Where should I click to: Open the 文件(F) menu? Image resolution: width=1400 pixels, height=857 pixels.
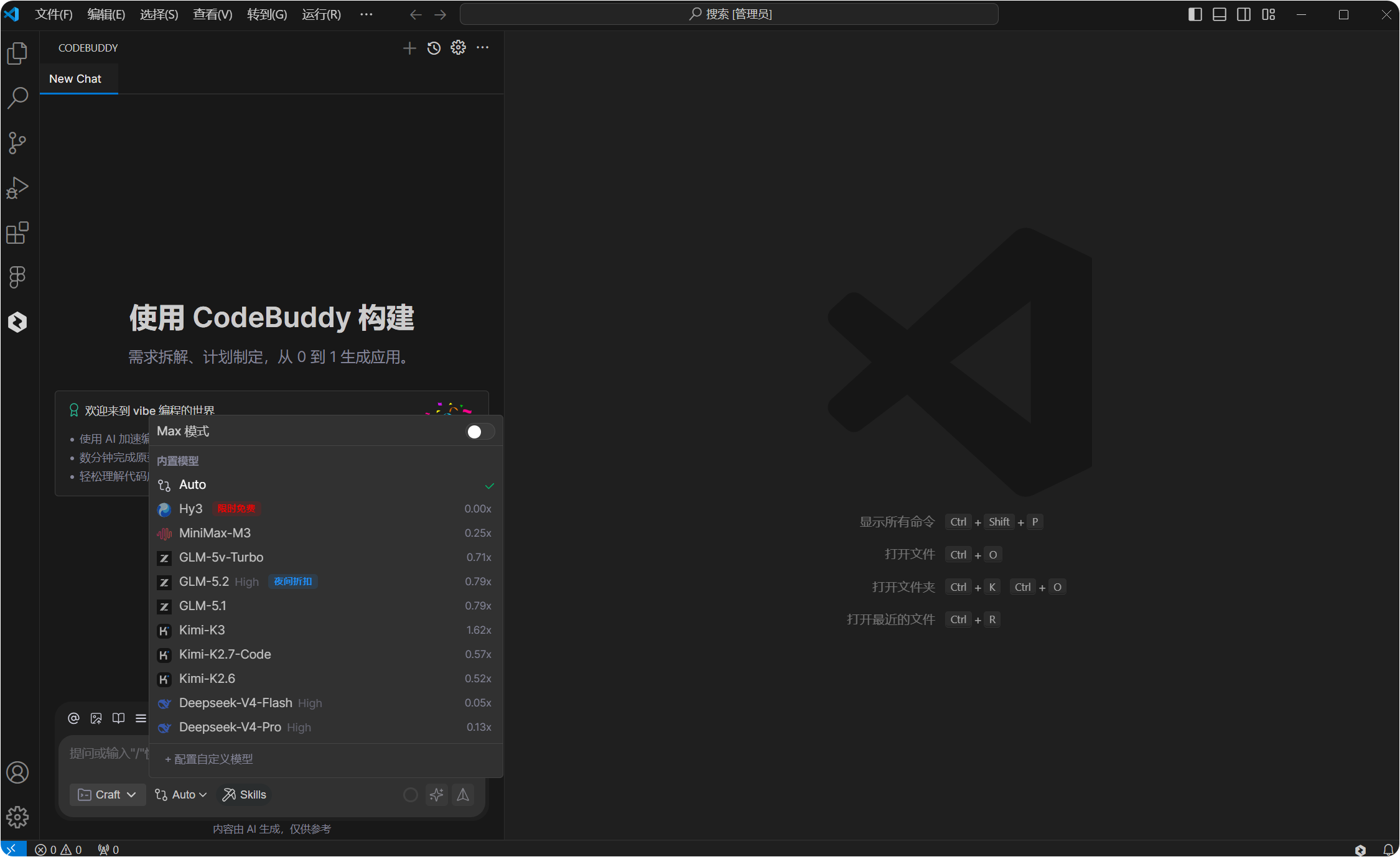(54, 14)
